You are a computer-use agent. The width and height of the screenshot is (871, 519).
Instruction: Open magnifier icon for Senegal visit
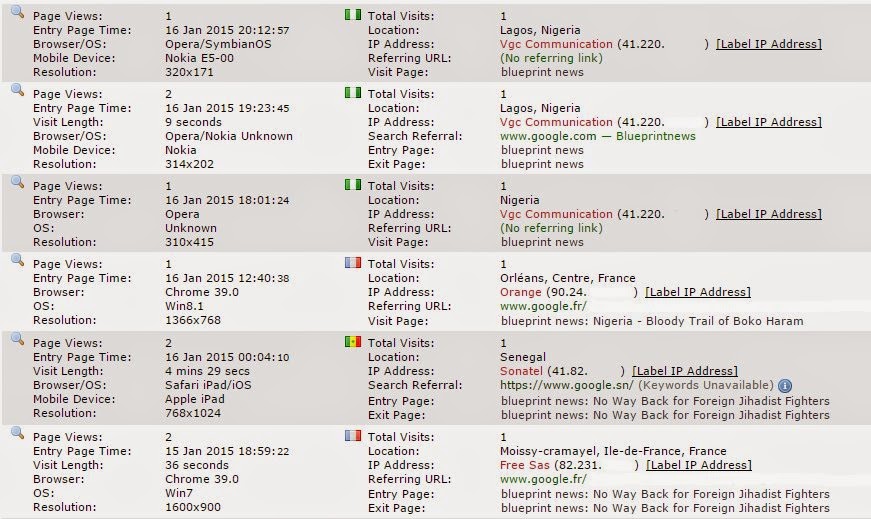(17, 338)
